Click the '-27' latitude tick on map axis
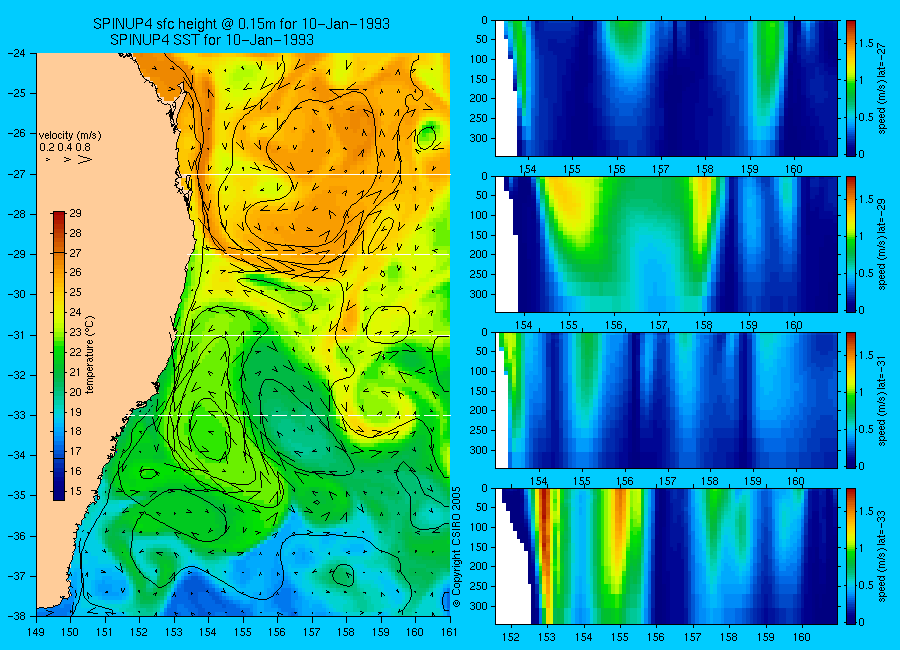 tap(16, 174)
